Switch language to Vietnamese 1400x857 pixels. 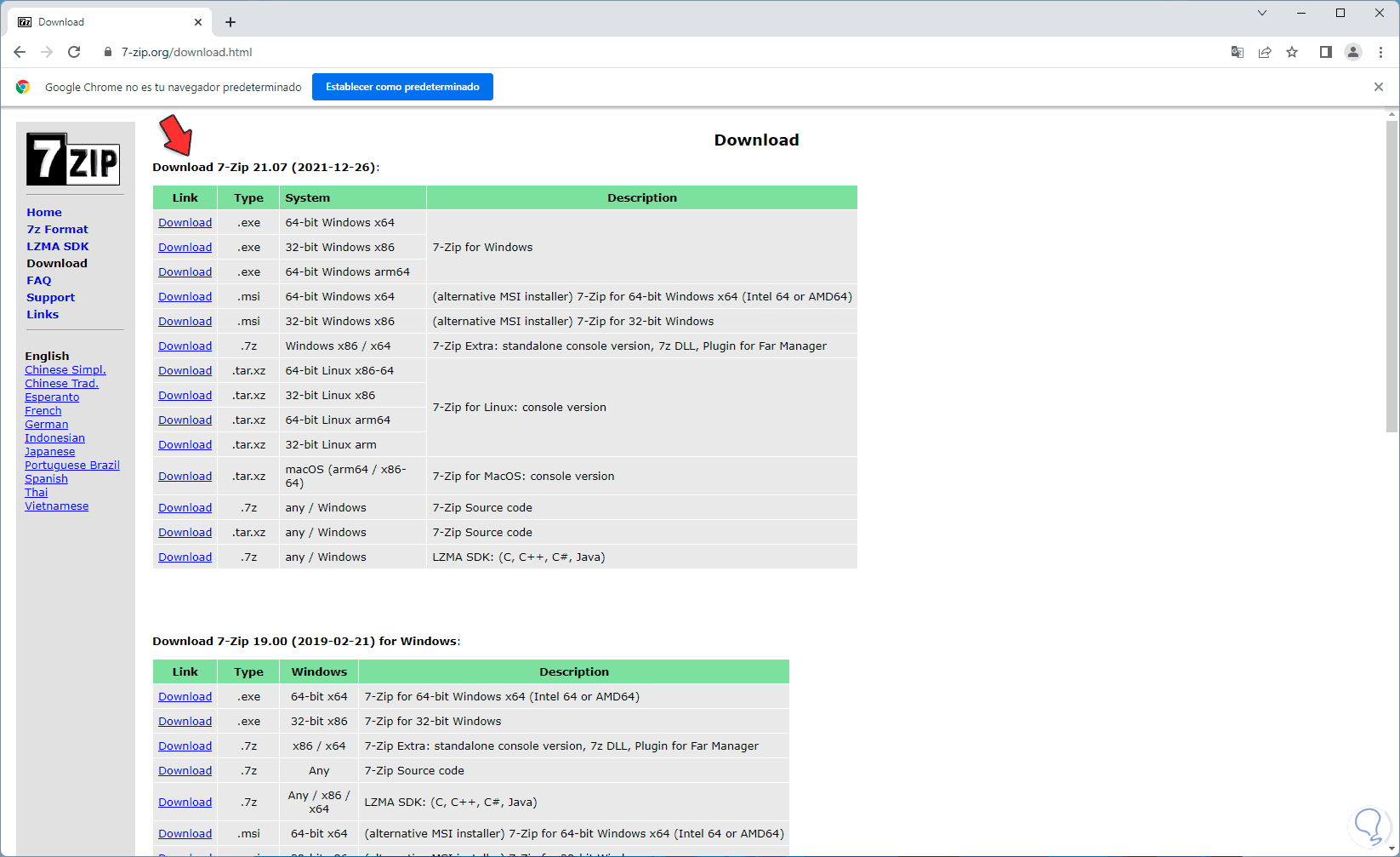coord(56,506)
